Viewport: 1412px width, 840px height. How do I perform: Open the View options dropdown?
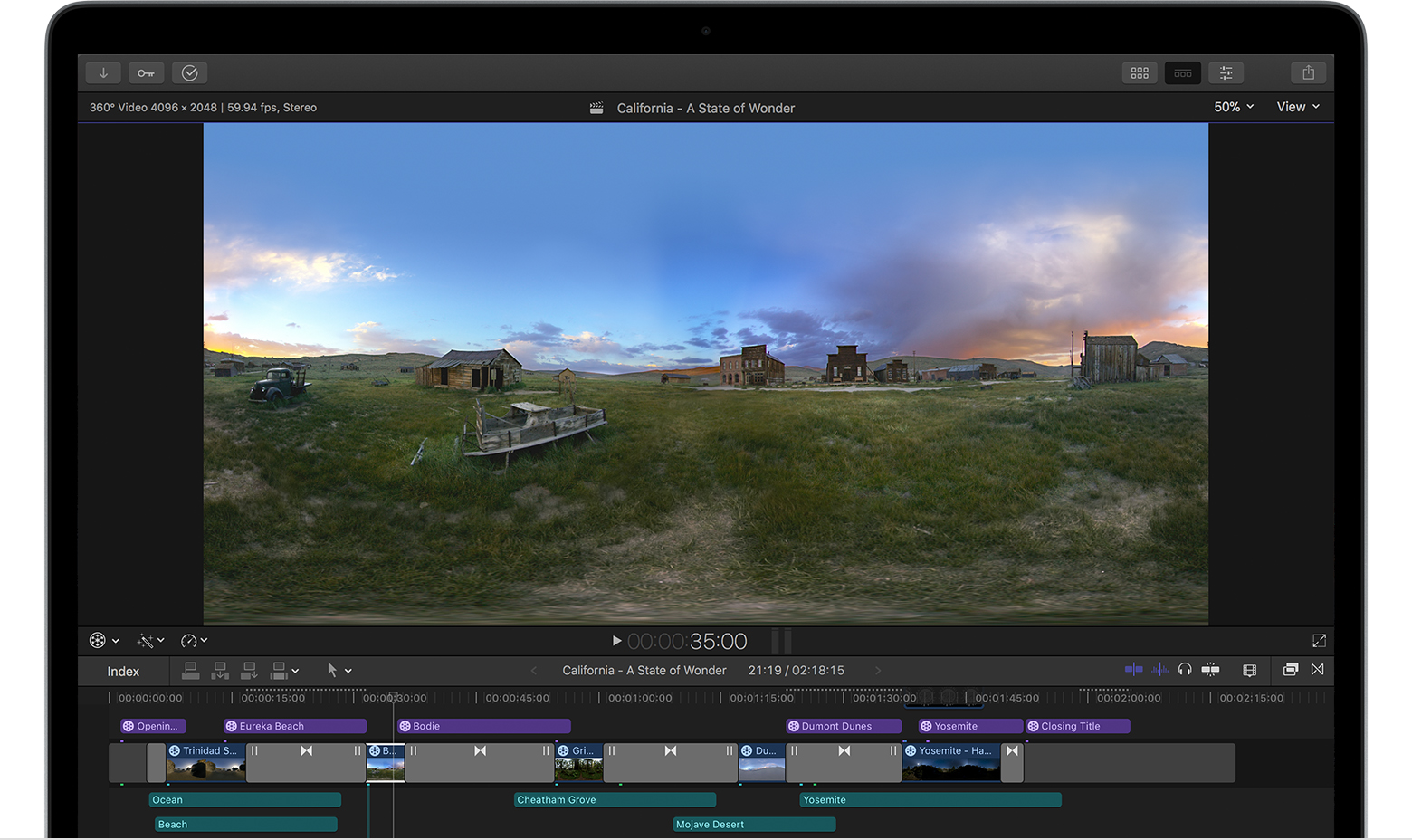1298,107
